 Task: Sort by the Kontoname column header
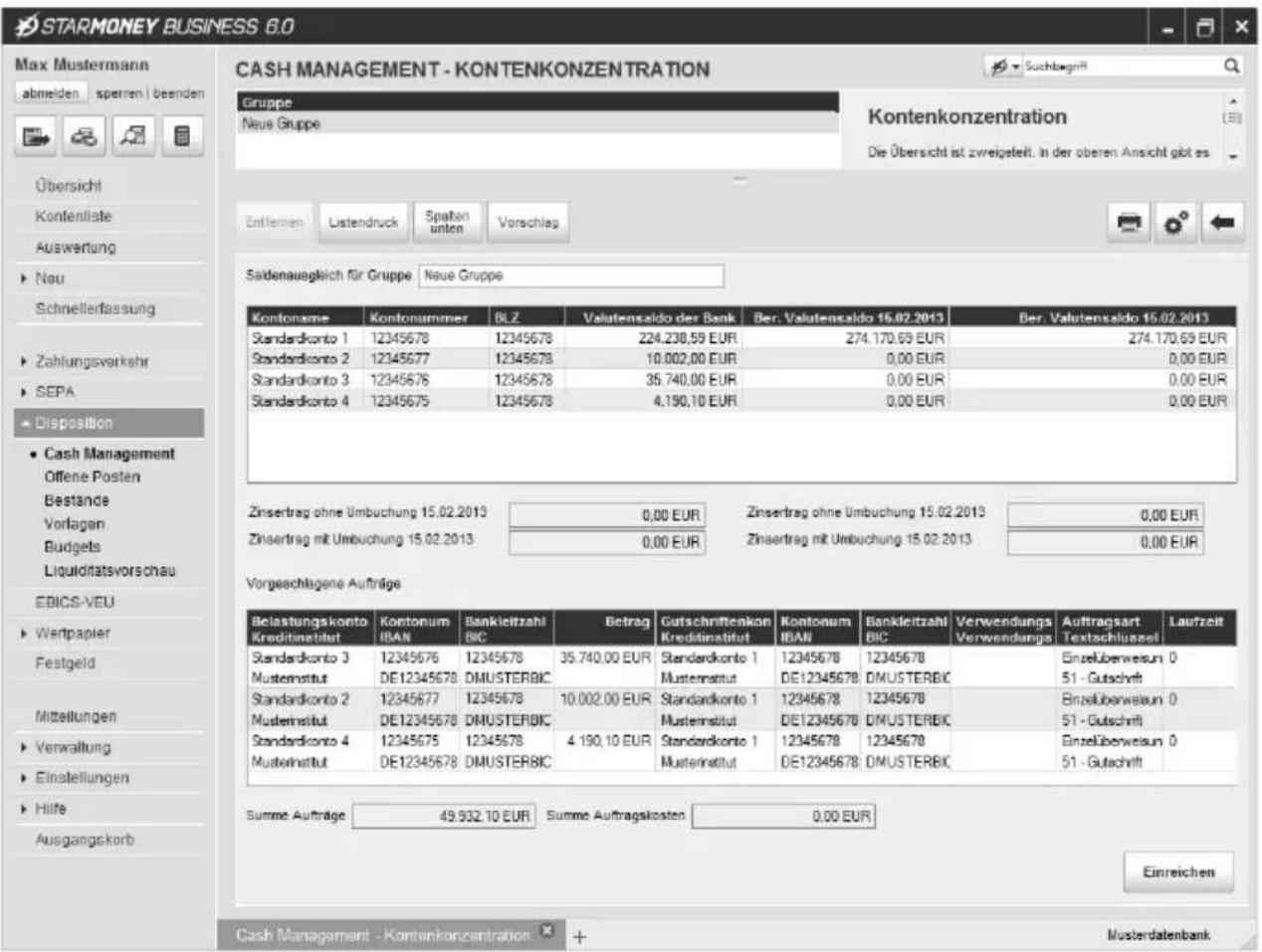click(x=306, y=317)
